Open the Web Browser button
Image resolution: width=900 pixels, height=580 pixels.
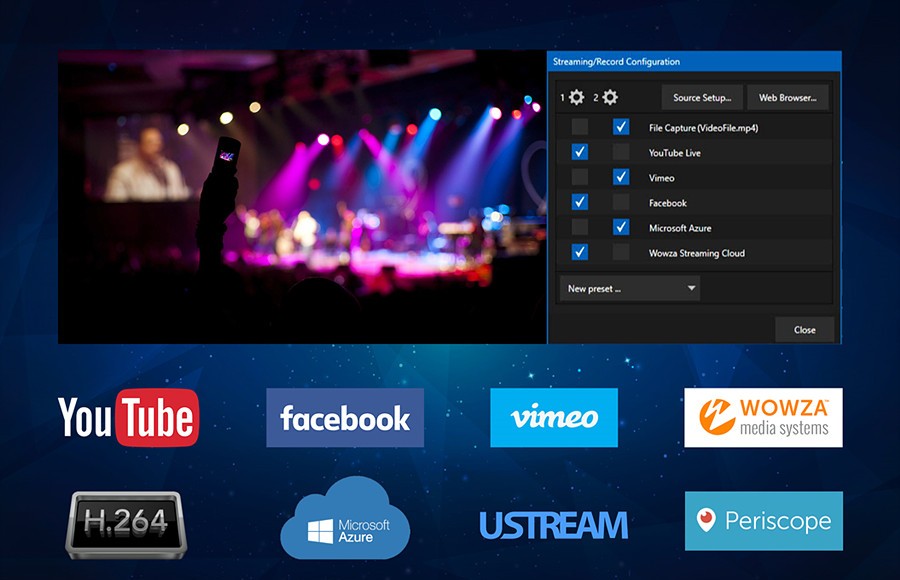pyautogui.click(x=788, y=98)
